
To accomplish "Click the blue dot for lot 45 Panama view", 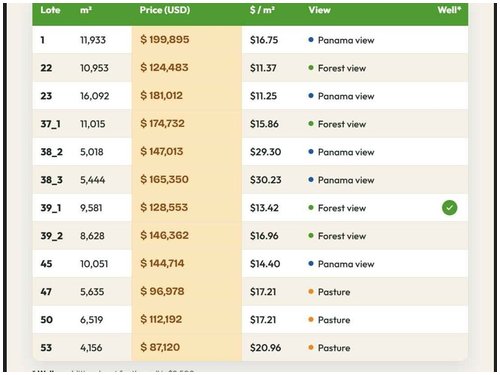I will 311,264.
